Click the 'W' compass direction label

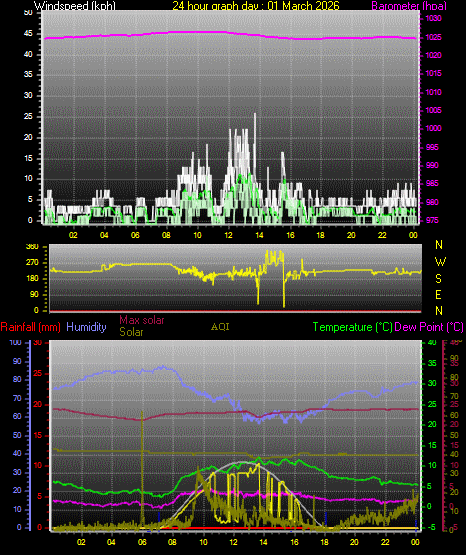coord(440,262)
